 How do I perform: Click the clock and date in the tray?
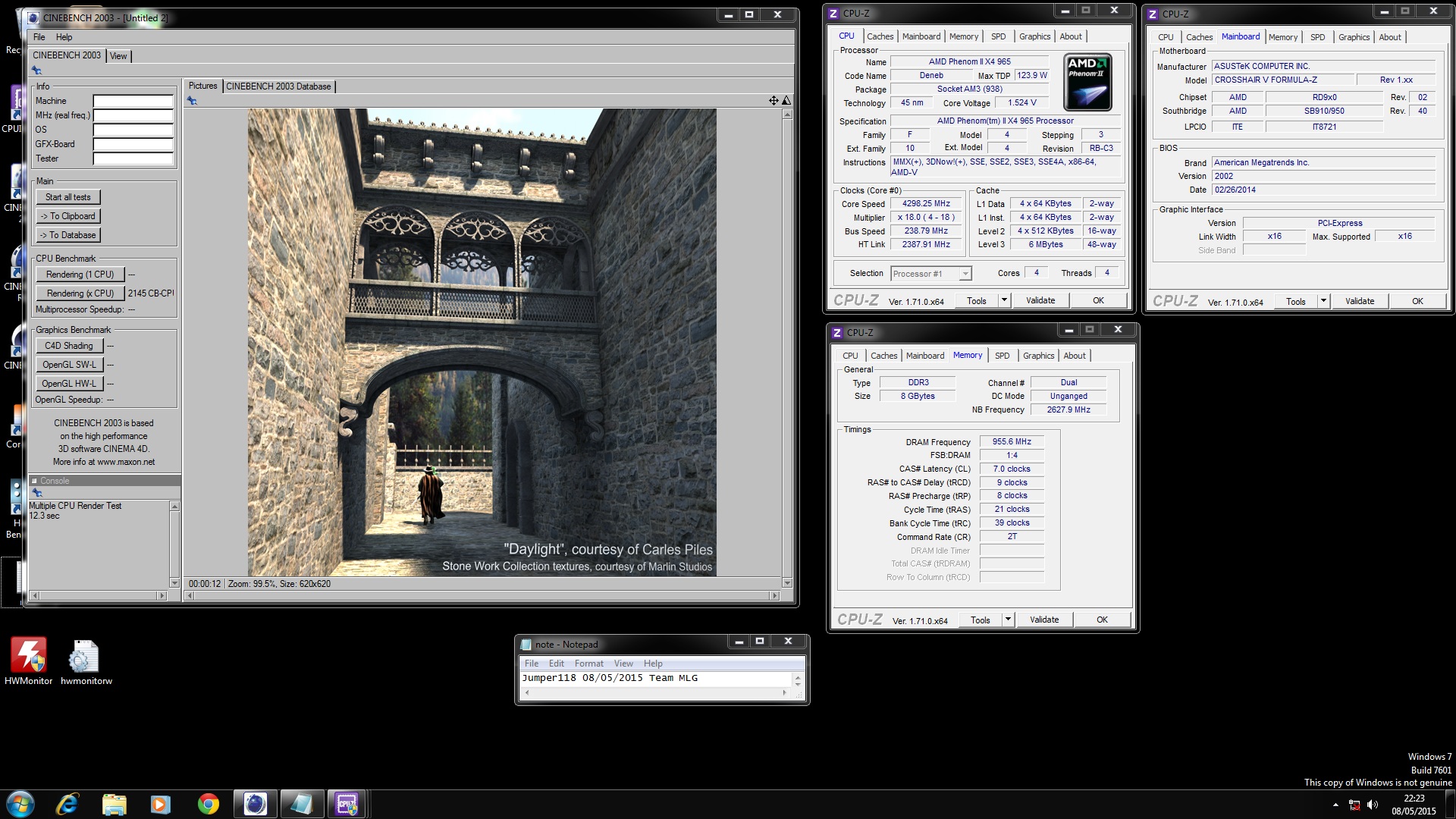tap(1414, 805)
